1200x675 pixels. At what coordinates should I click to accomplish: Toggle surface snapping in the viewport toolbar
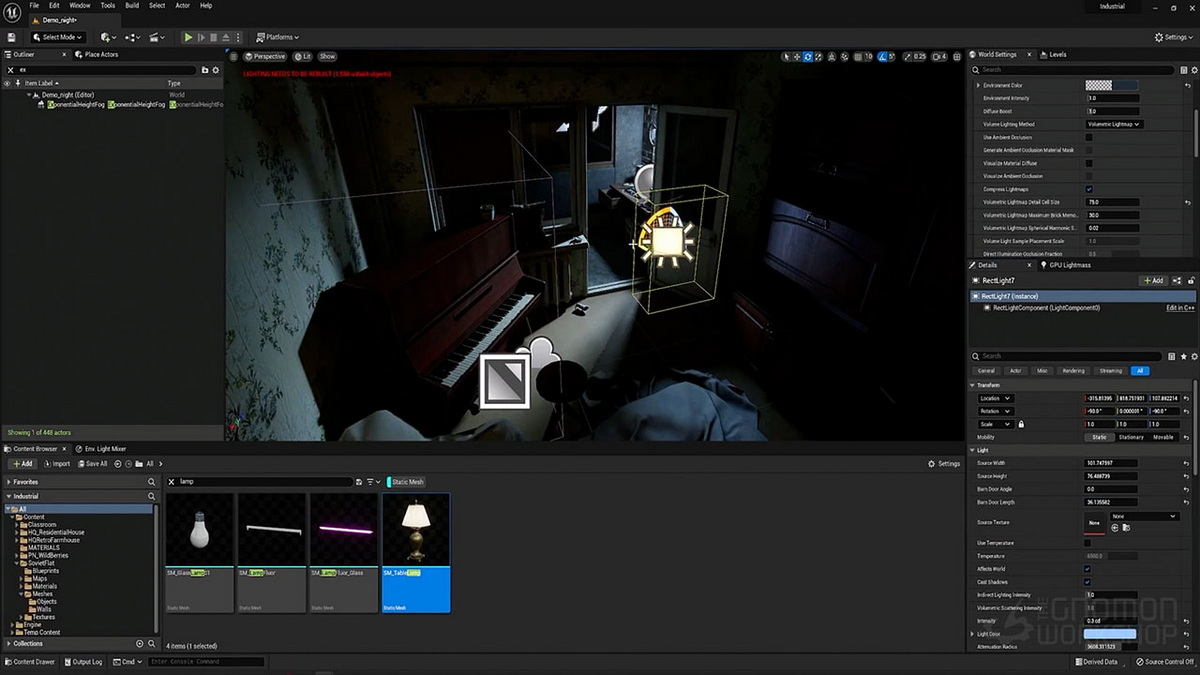[x=846, y=56]
